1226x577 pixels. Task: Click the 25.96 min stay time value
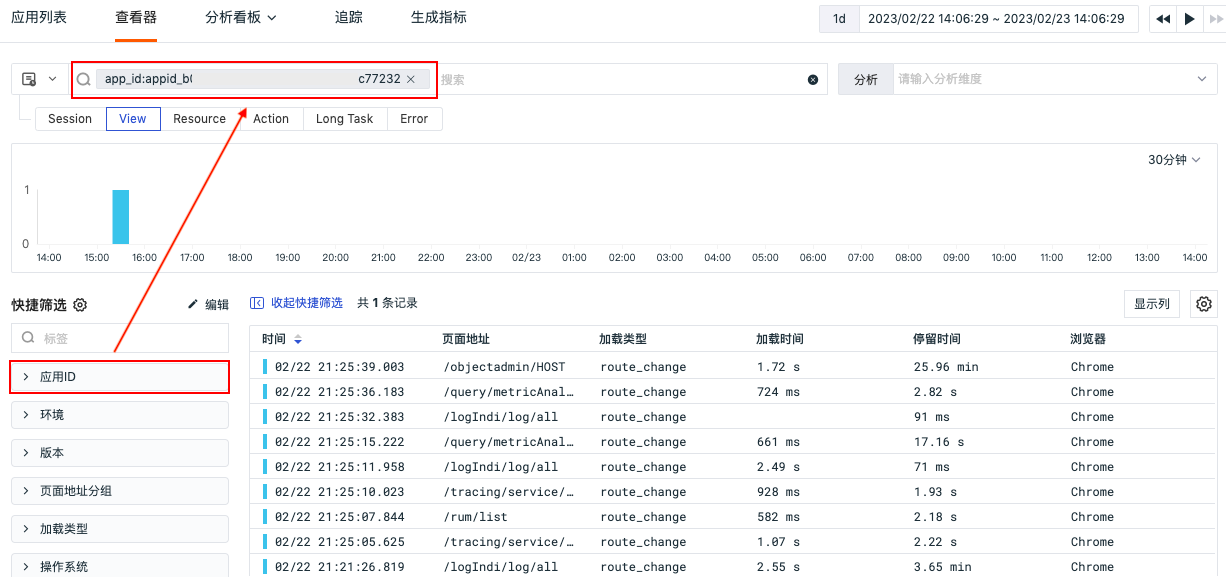[946, 367]
